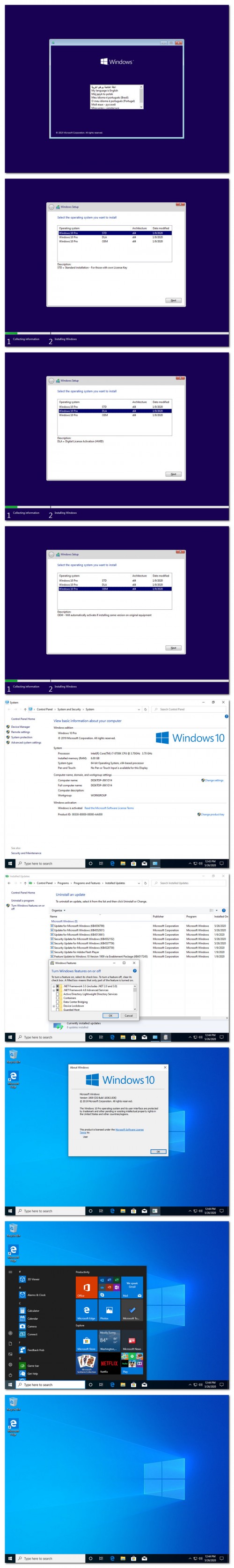Expand the .NET Framework 3.5 feature node
The image size is (234, 1568).
53,986
